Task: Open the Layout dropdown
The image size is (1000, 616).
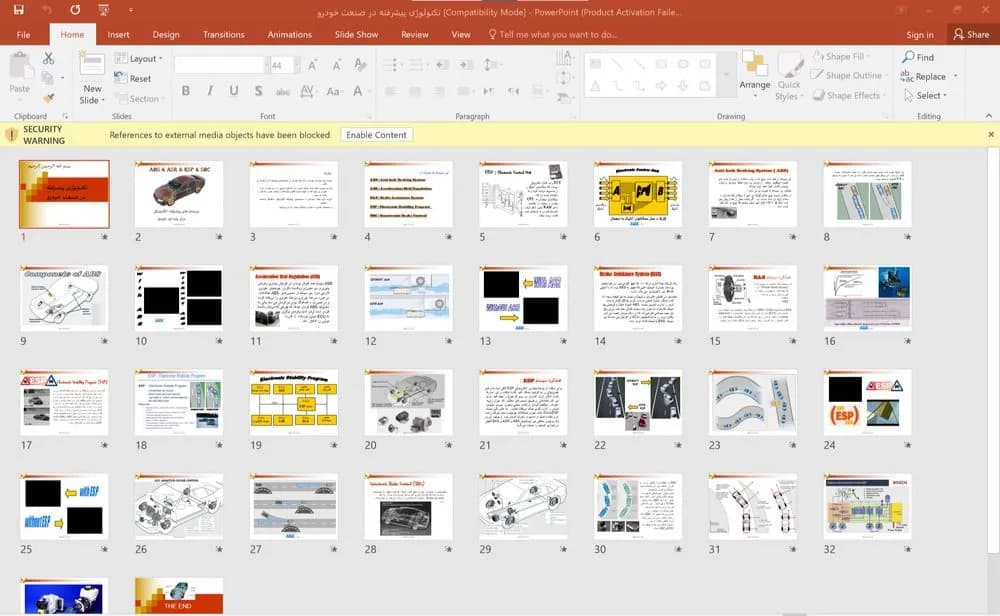Action: coord(139,59)
